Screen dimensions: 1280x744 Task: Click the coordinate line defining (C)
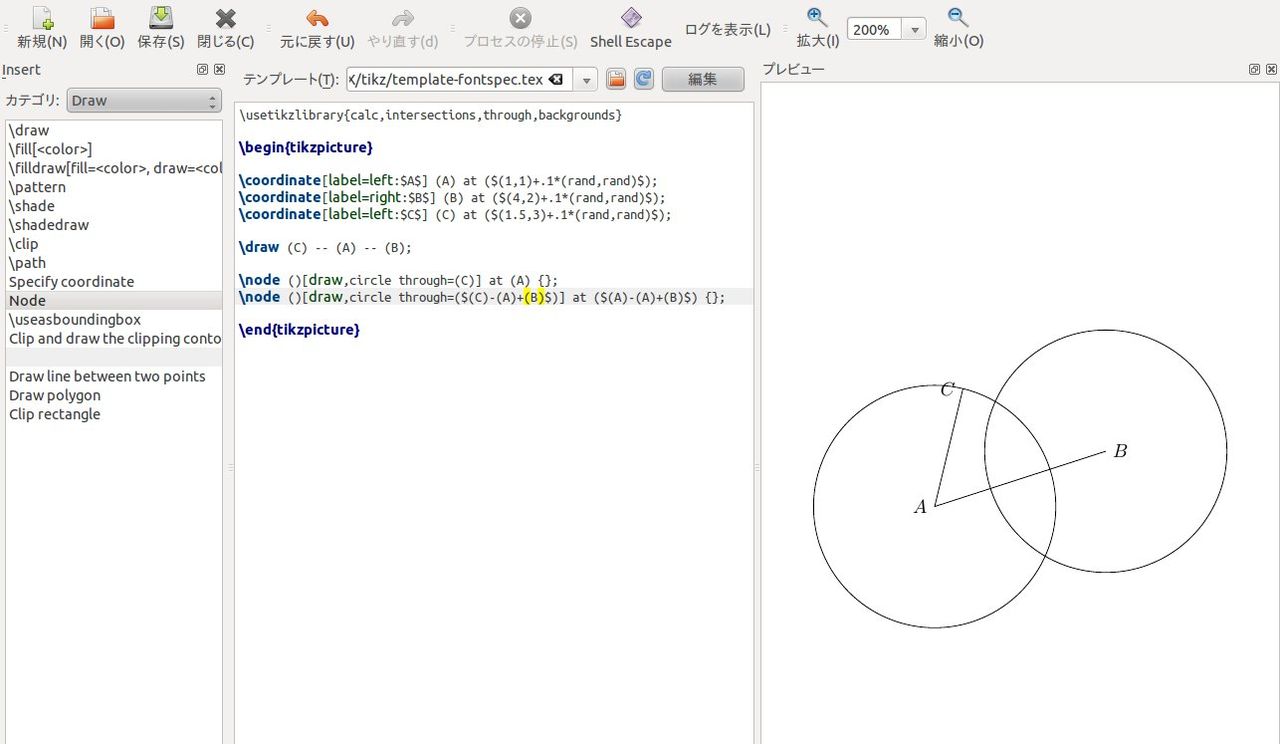455,214
